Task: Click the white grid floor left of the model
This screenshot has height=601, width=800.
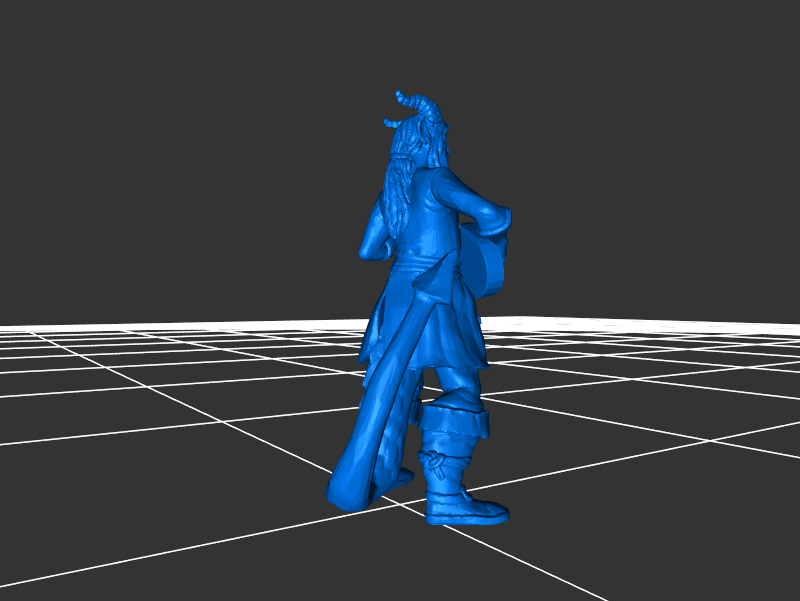Action: 150,400
